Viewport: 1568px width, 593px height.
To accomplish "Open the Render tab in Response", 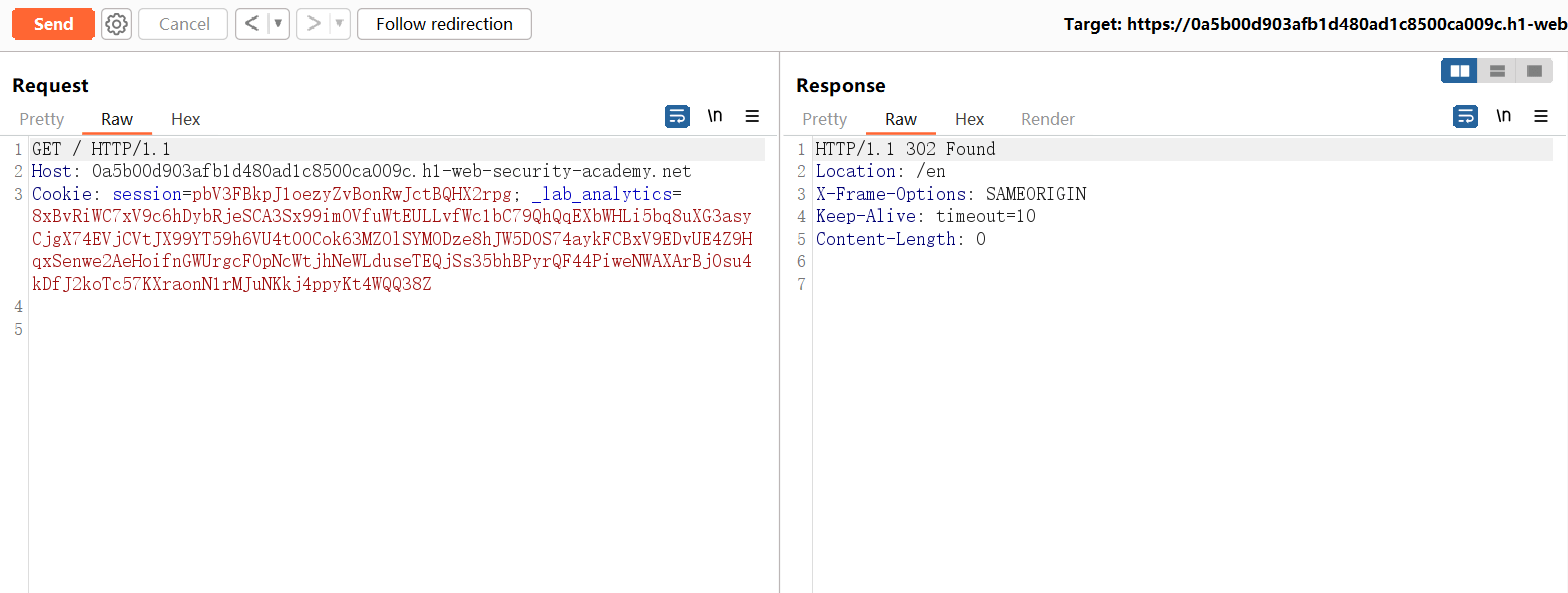I will pyautogui.click(x=1047, y=119).
